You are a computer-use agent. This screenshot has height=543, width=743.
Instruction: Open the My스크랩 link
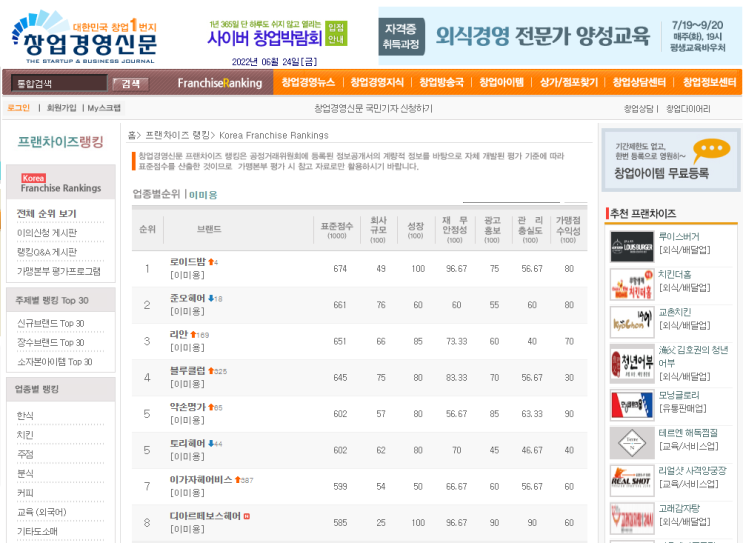(104, 108)
